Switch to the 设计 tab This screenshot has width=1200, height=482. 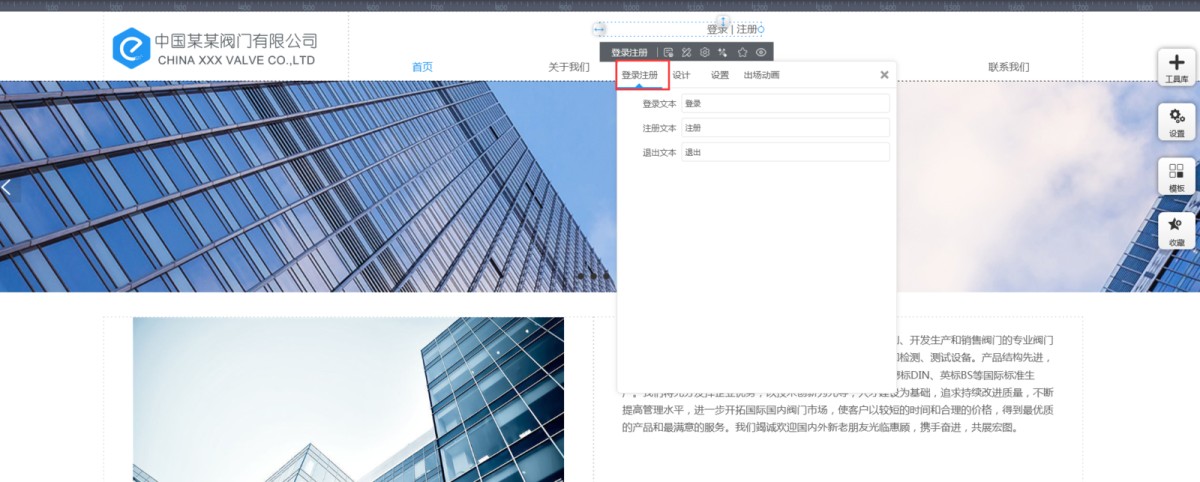[681, 75]
